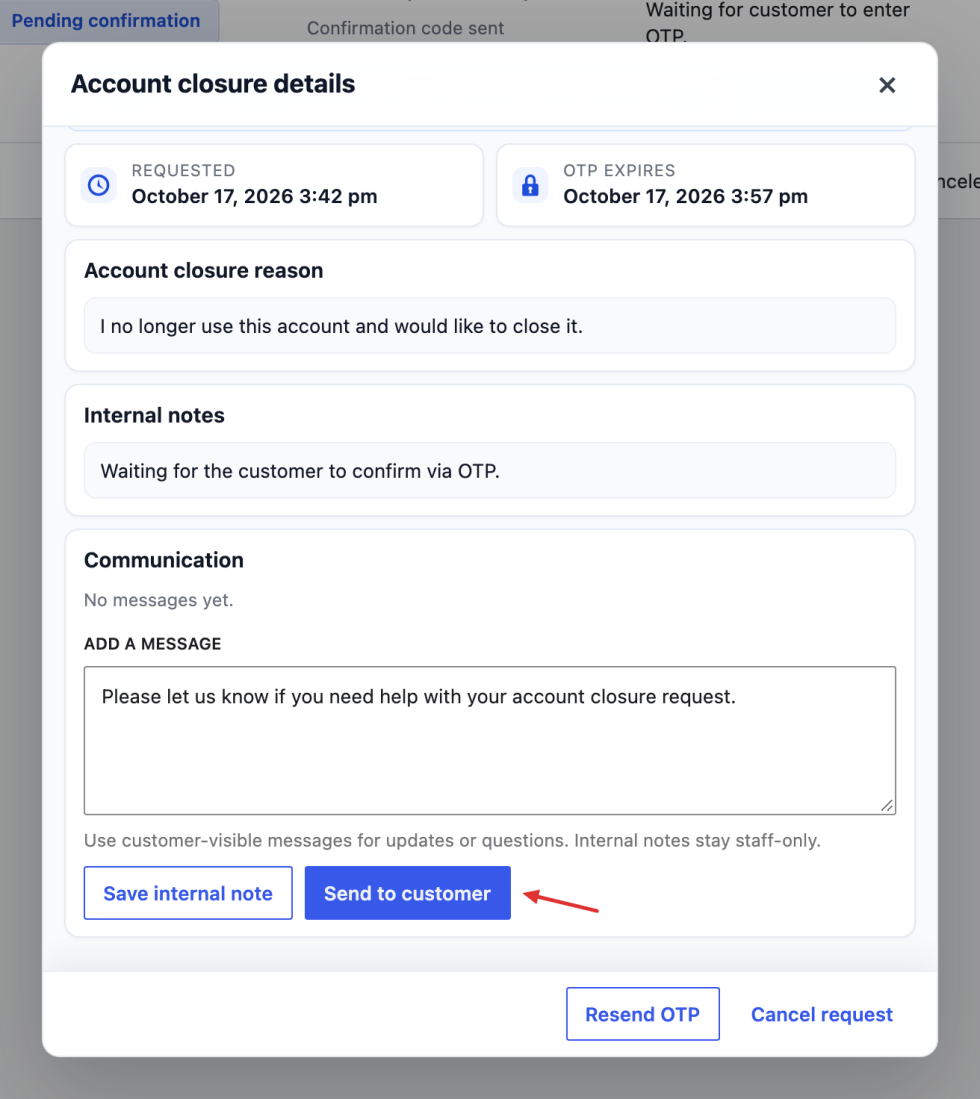980x1099 pixels.
Task: Click 'Waiting for customer to enter OTP' text
Action: (x=777, y=22)
